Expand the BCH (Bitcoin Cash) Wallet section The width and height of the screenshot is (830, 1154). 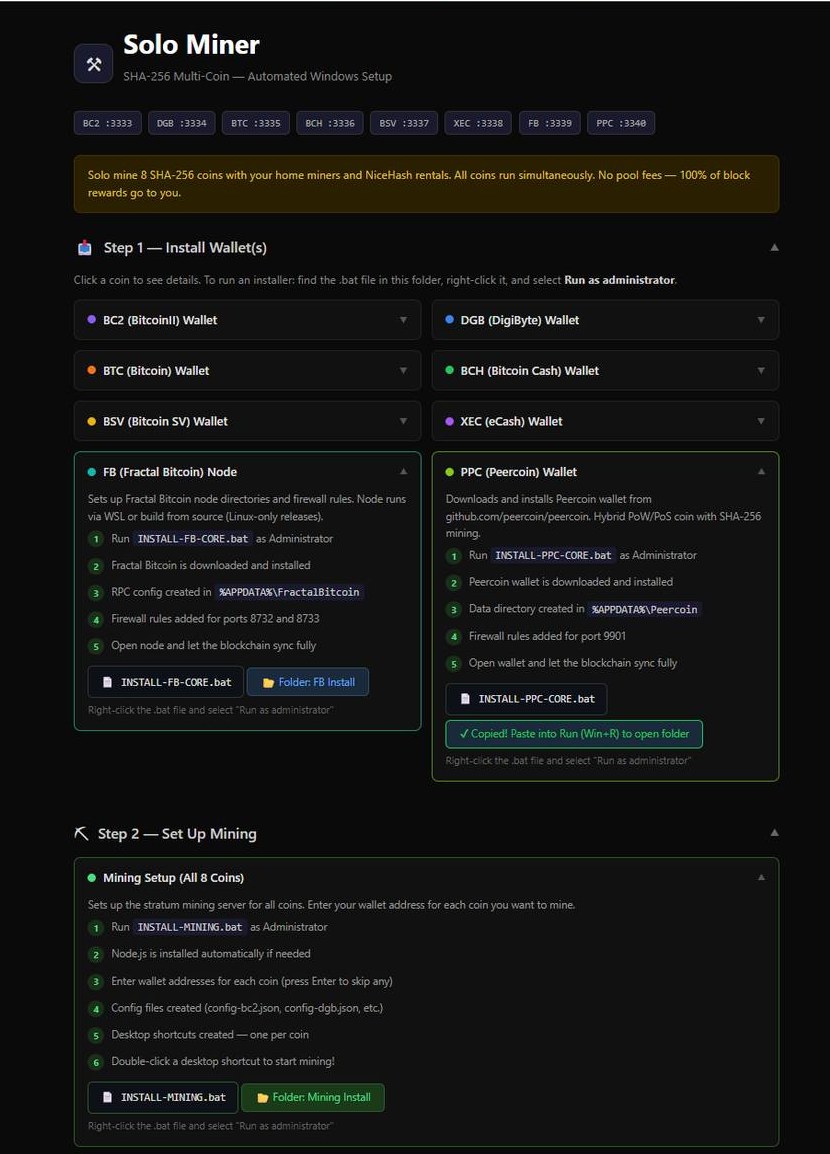point(605,370)
